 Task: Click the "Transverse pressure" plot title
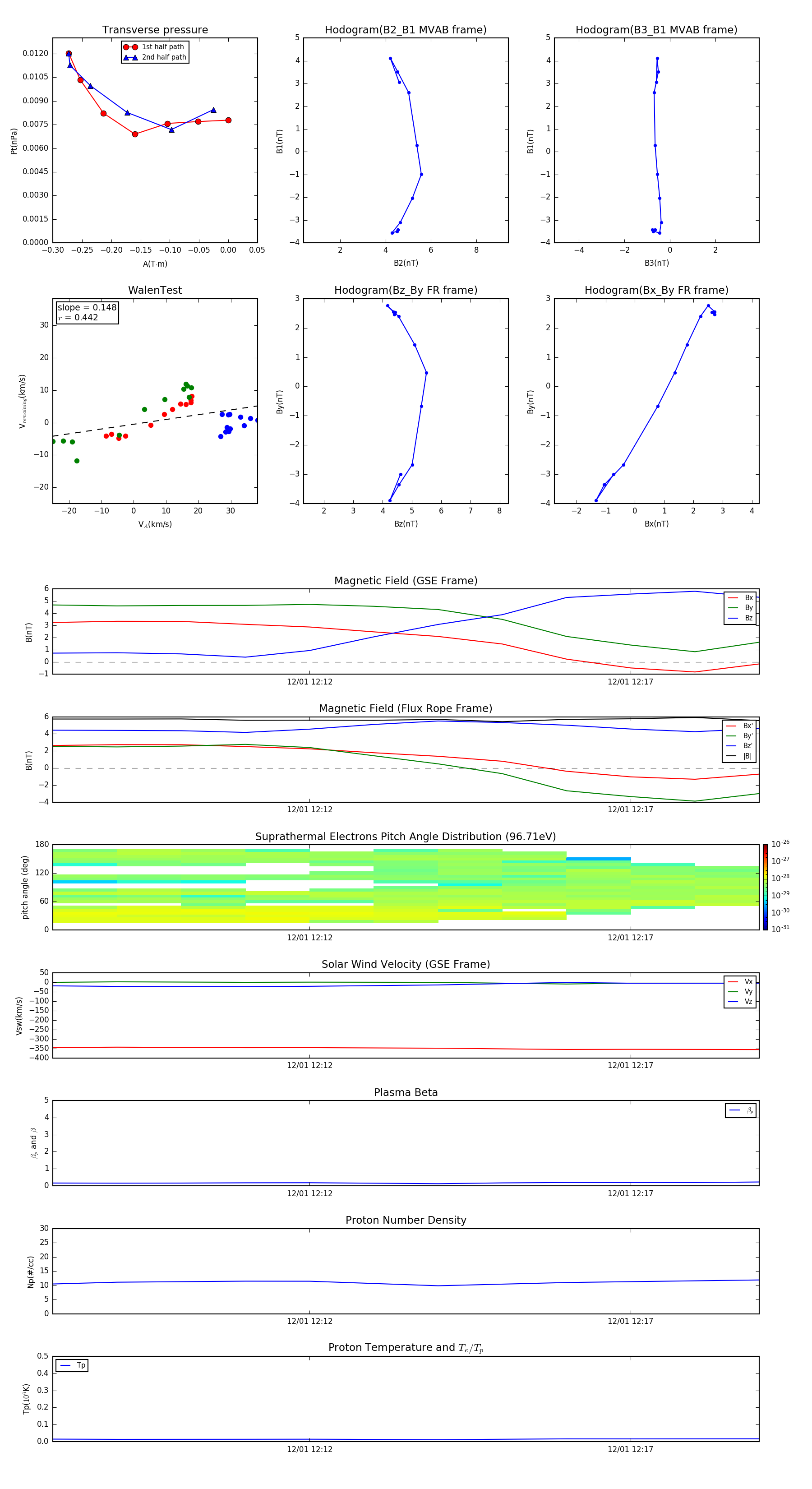(x=155, y=30)
